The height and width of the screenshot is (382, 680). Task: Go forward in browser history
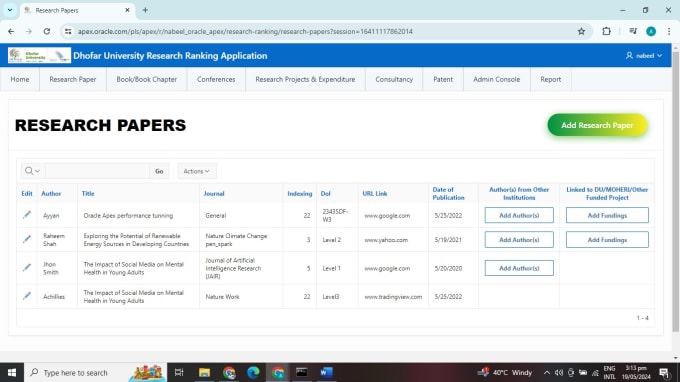click(x=29, y=31)
